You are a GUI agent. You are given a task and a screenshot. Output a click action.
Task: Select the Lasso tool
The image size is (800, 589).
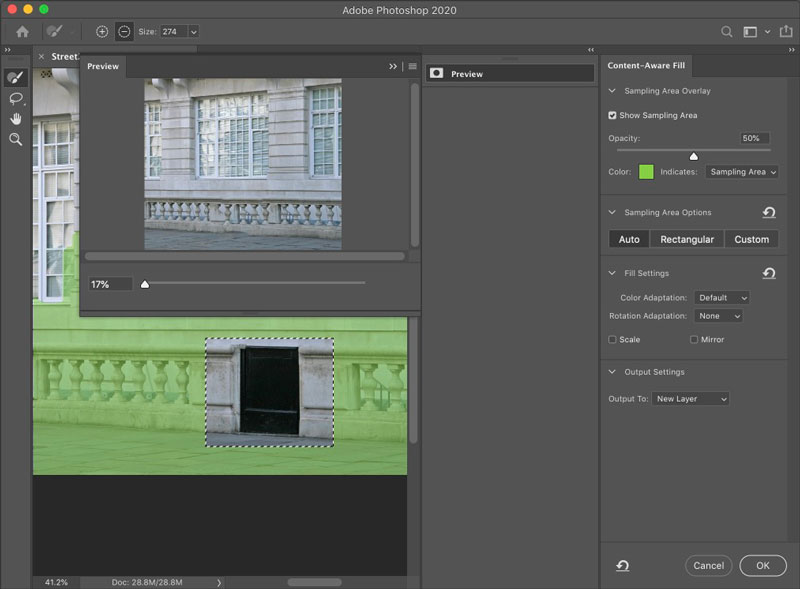(15, 99)
